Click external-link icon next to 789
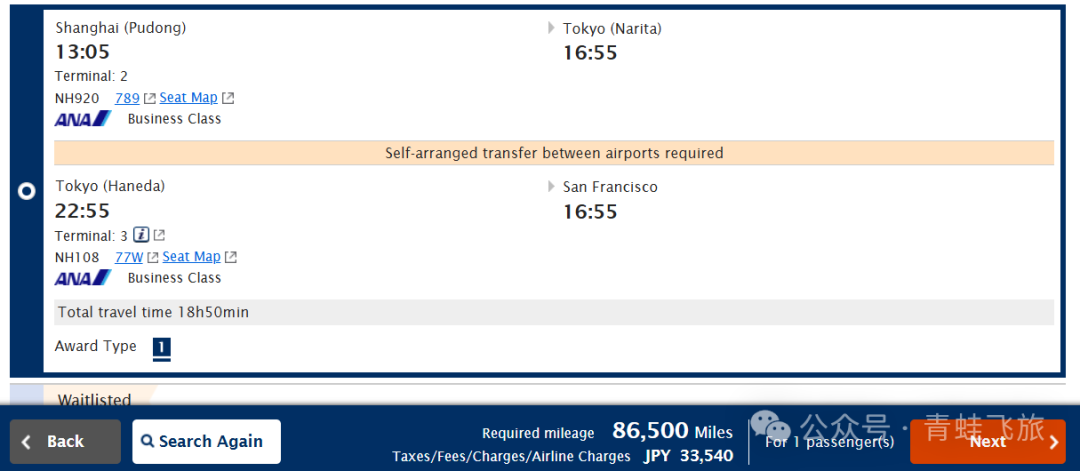 150,98
